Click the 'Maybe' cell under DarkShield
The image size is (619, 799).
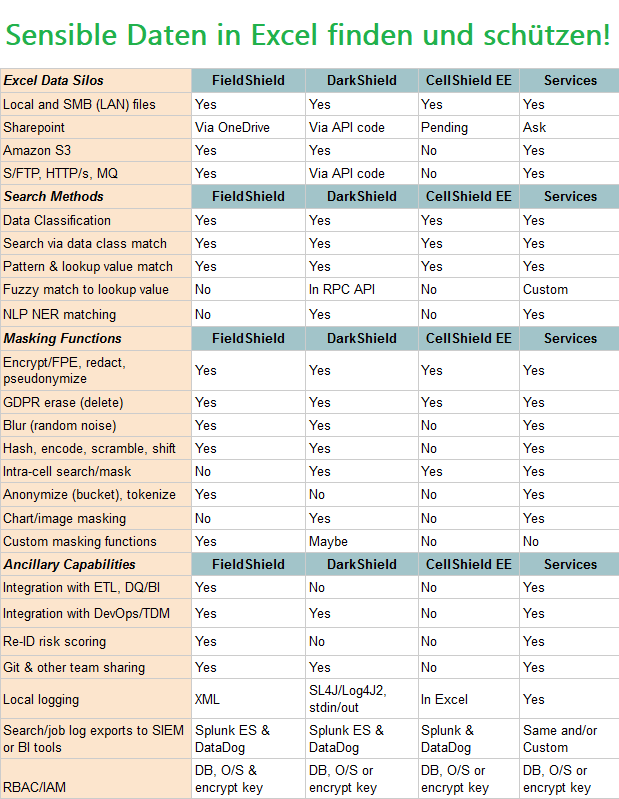tap(328, 541)
